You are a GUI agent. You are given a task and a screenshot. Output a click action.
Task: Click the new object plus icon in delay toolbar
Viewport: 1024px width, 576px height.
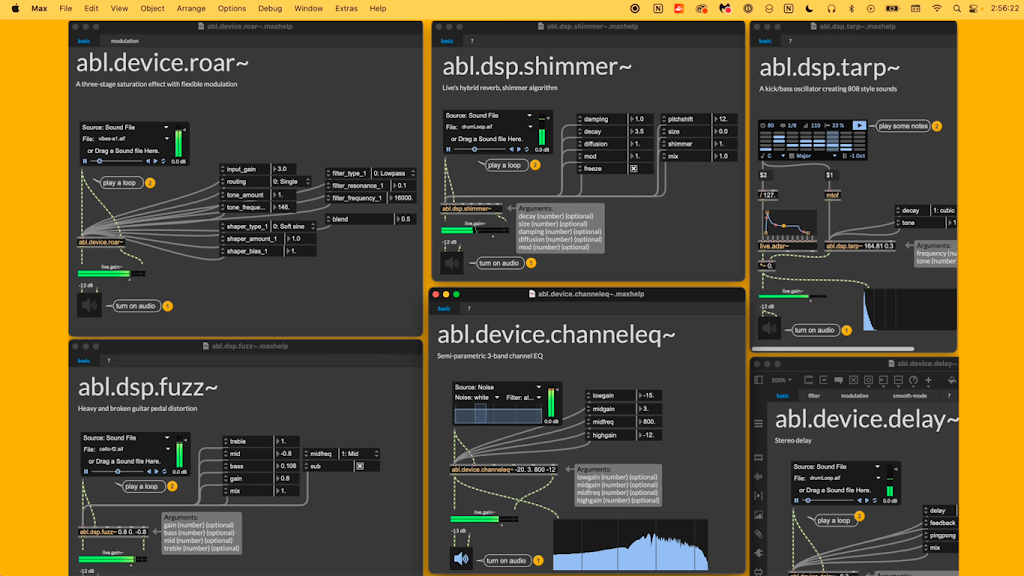point(928,379)
